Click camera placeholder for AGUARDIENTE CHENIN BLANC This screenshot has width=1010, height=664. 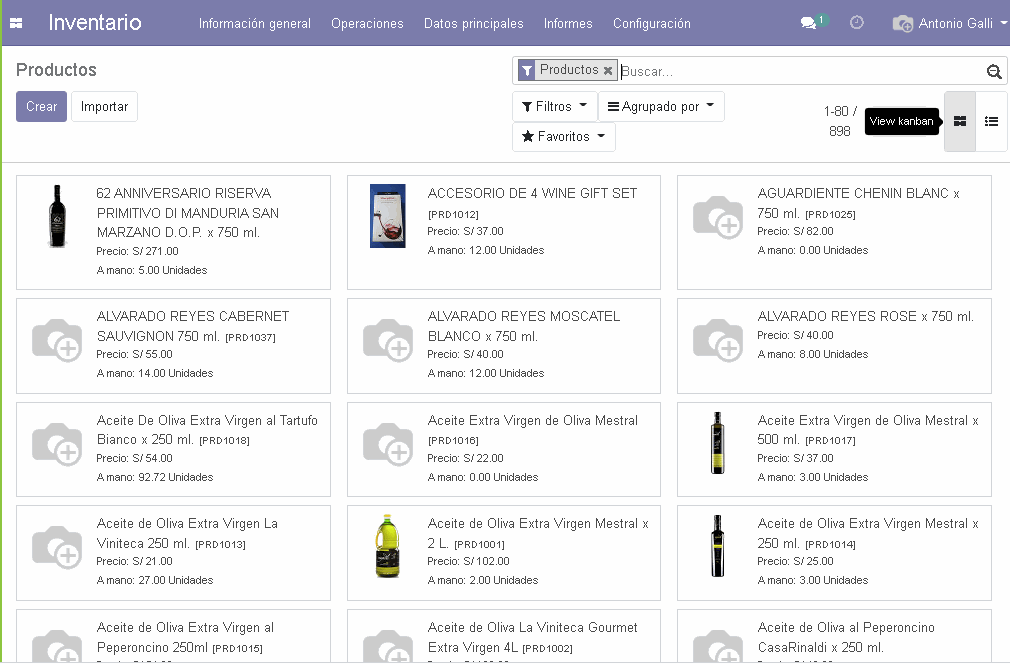[x=717, y=216]
